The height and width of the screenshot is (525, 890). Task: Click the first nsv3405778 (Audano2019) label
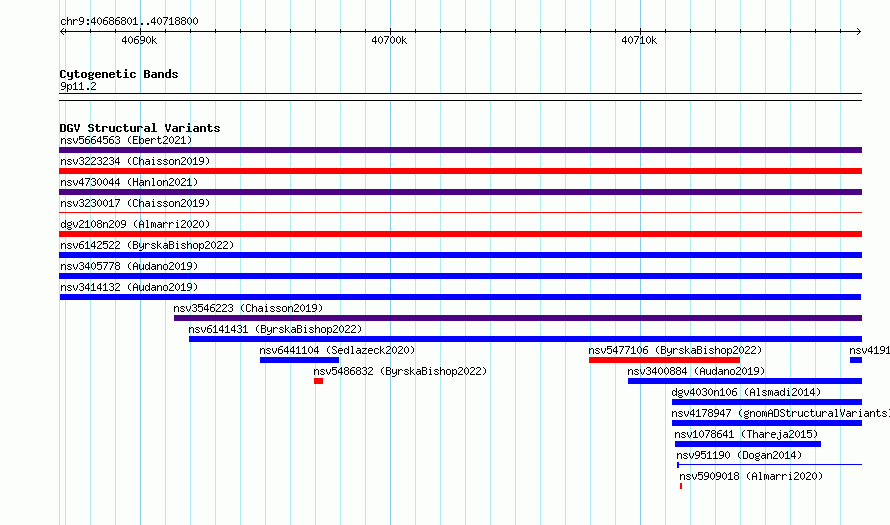(x=129, y=266)
